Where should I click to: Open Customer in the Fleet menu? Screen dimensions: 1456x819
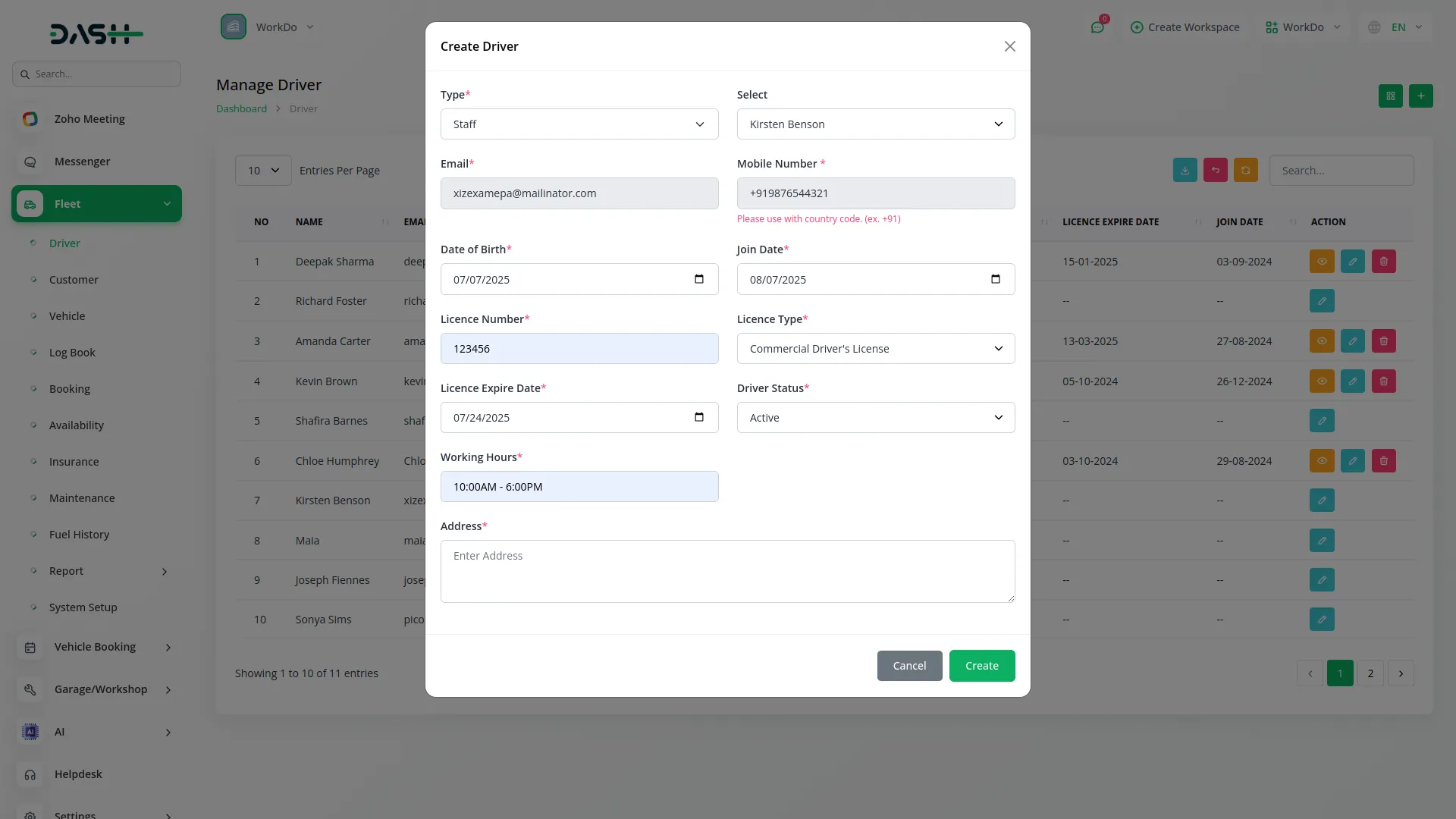click(74, 280)
